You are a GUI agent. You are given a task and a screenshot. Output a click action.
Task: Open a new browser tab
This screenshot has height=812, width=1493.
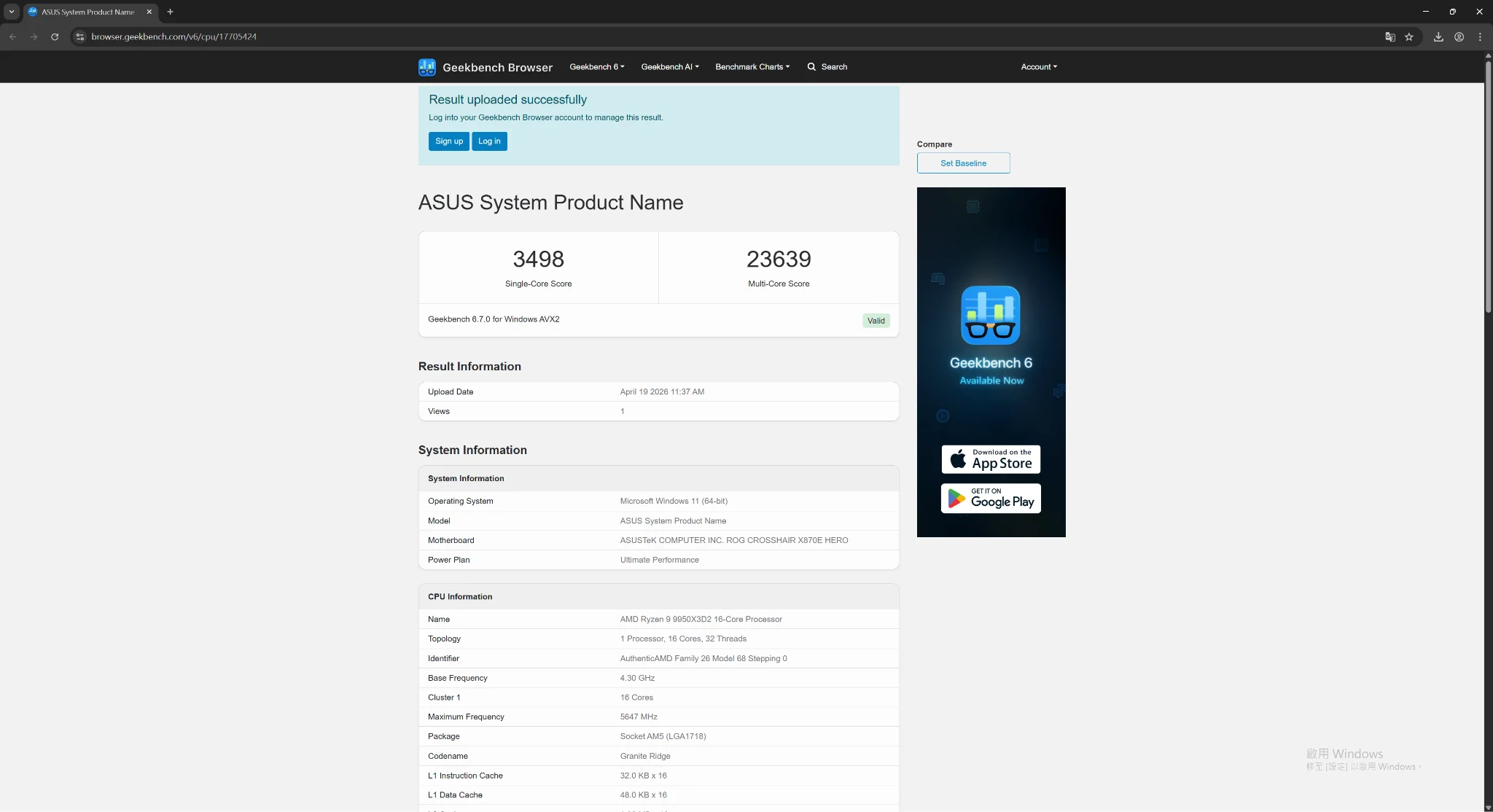(170, 12)
